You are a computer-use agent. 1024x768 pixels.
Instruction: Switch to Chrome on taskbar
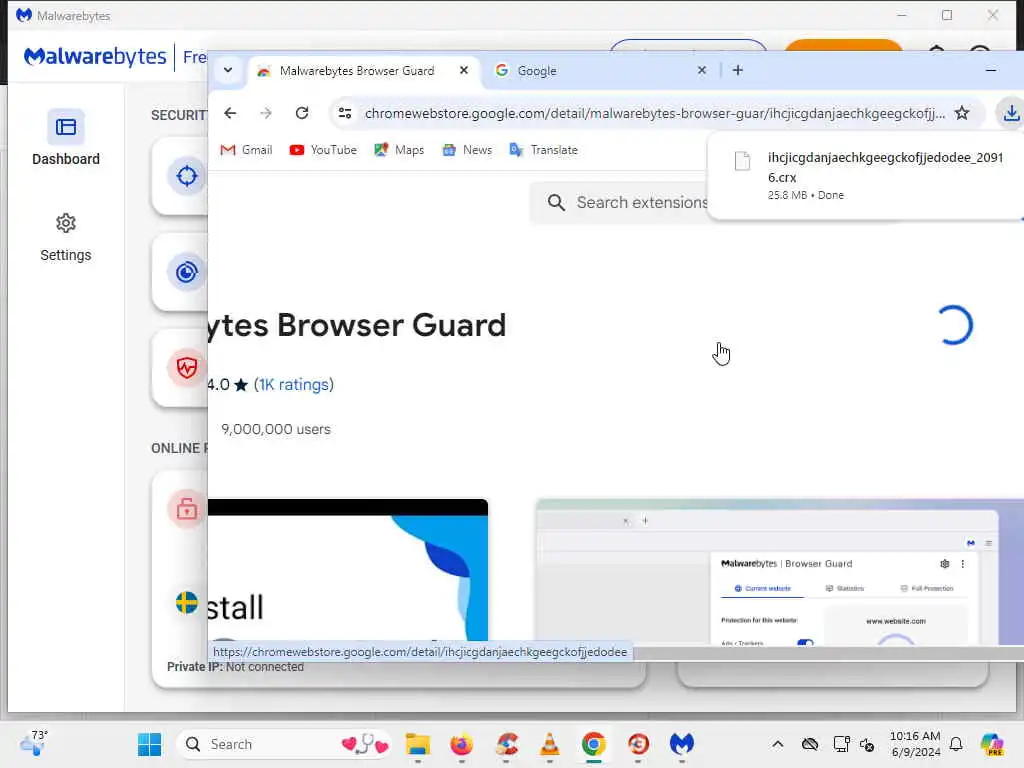tap(594, 744)
